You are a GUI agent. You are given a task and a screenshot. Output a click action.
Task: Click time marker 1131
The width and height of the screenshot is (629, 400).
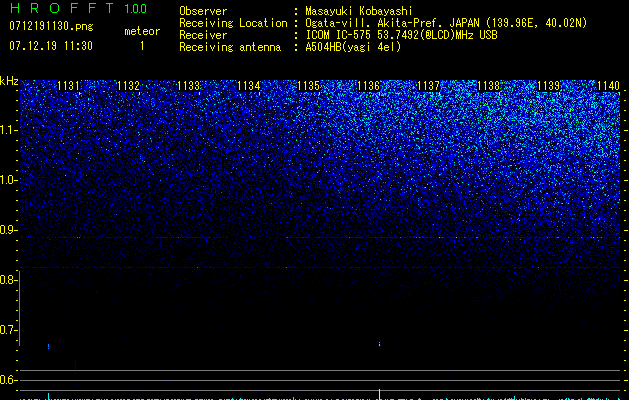[x=69, y=86]
